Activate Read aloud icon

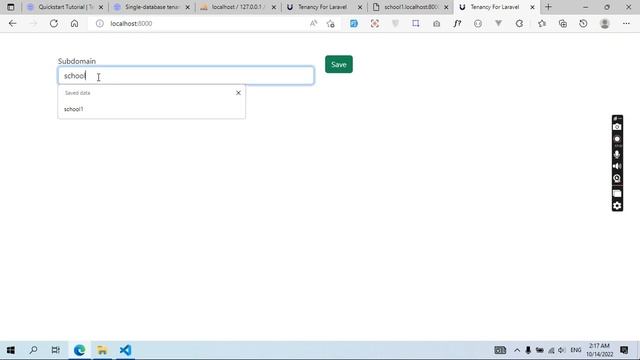pos(313,24)
